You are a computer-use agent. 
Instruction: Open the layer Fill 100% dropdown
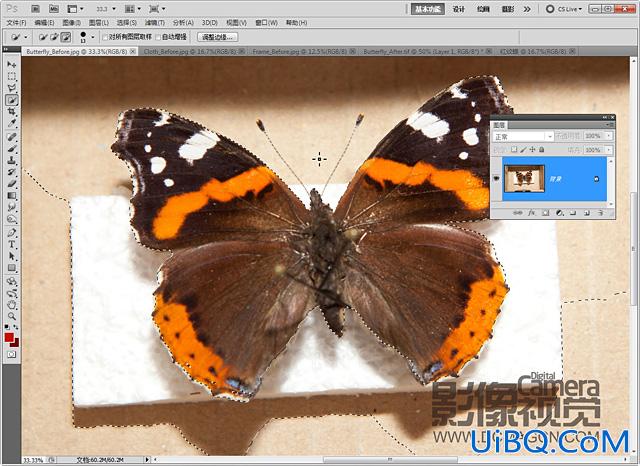(609, 150)
